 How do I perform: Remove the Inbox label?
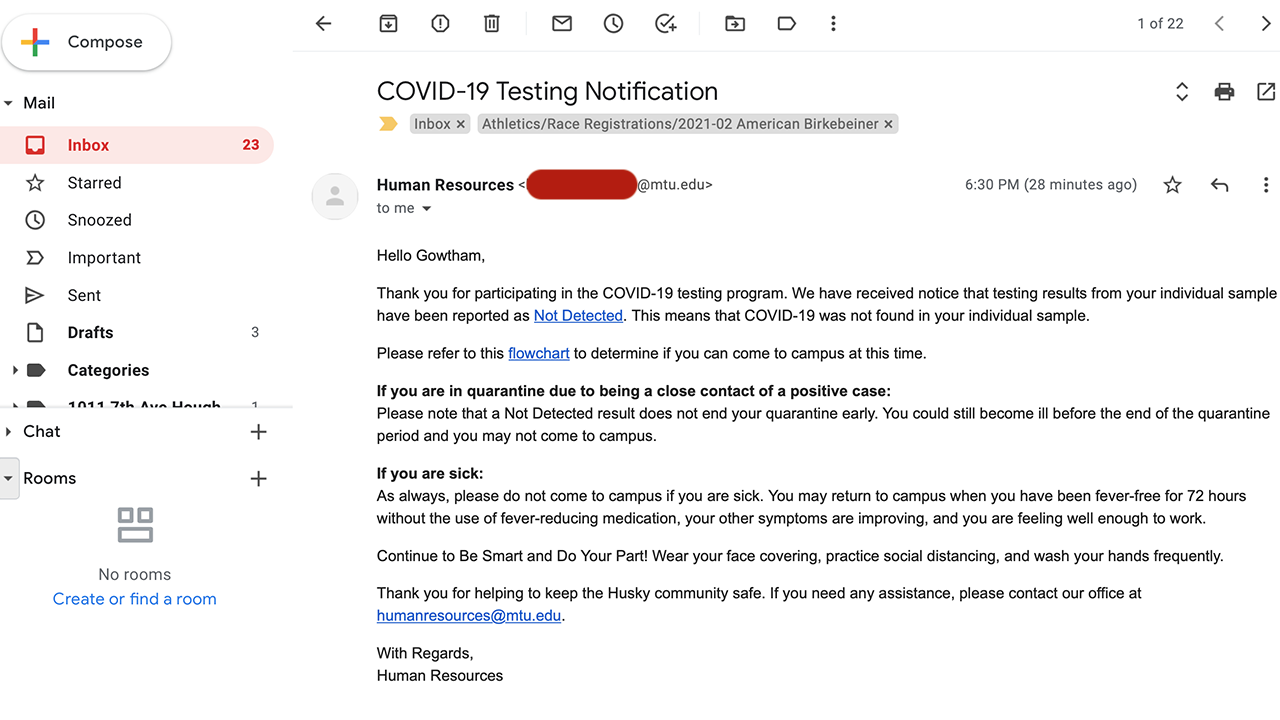461,124
